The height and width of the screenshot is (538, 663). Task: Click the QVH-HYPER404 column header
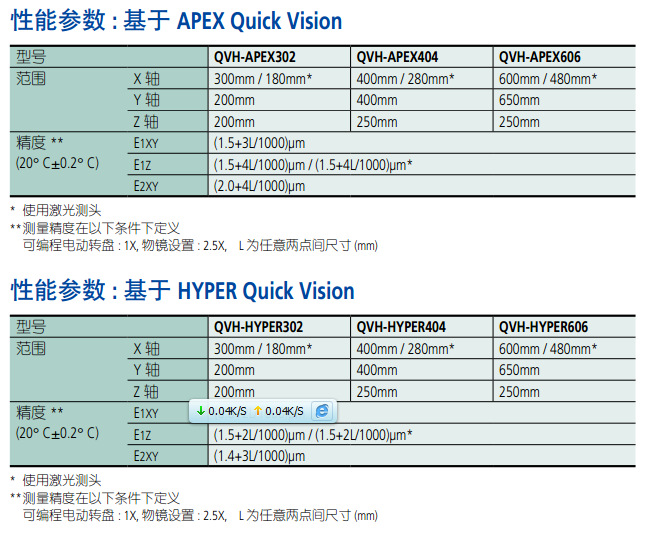point(401,327)
